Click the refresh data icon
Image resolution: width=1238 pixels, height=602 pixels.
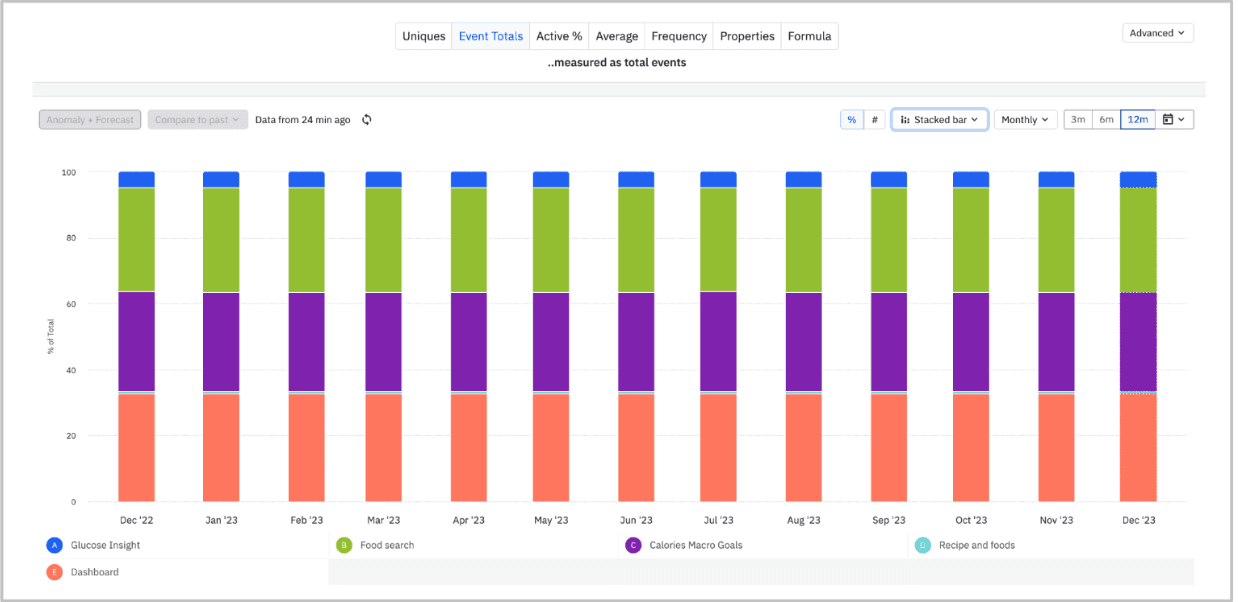coord(366,119)
